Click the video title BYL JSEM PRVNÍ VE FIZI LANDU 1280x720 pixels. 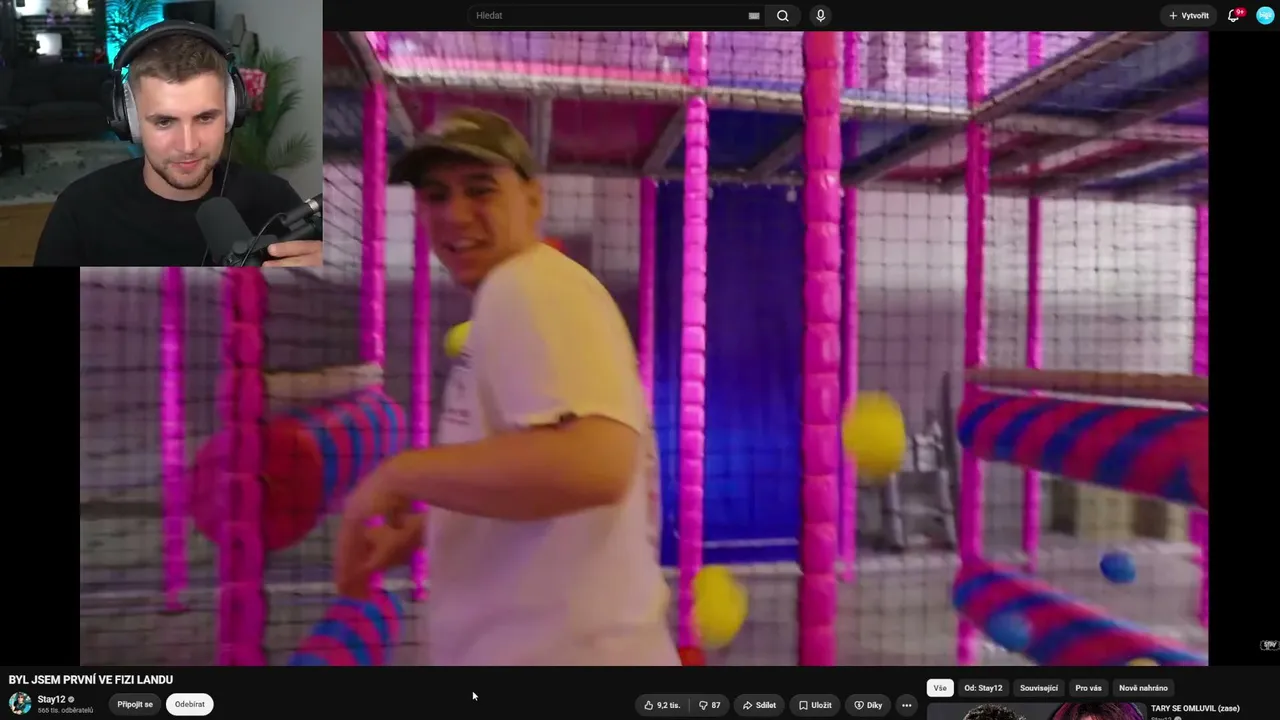click(91, 680)
